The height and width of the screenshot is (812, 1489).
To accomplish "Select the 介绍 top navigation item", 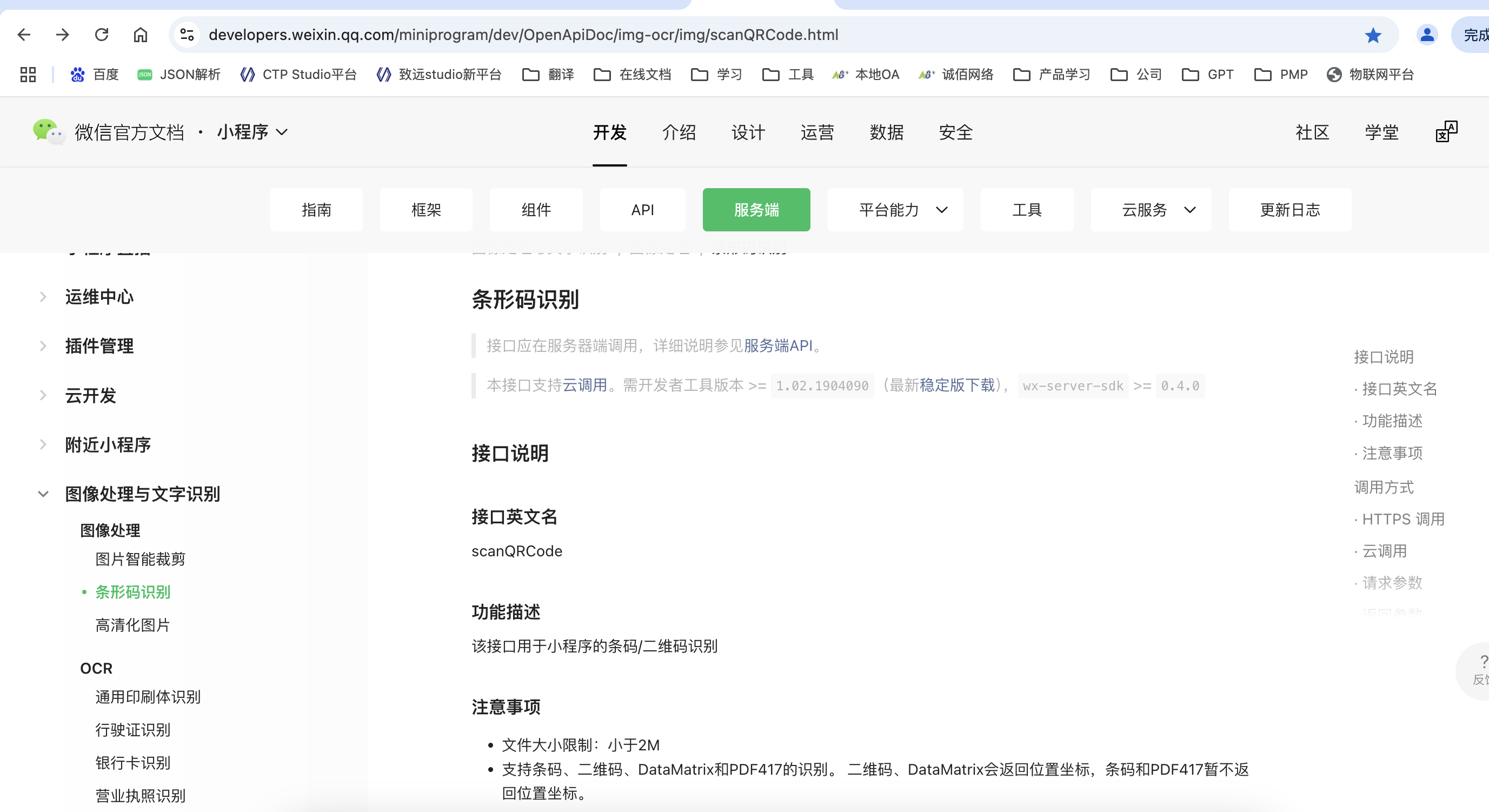I will coord(679,132).
